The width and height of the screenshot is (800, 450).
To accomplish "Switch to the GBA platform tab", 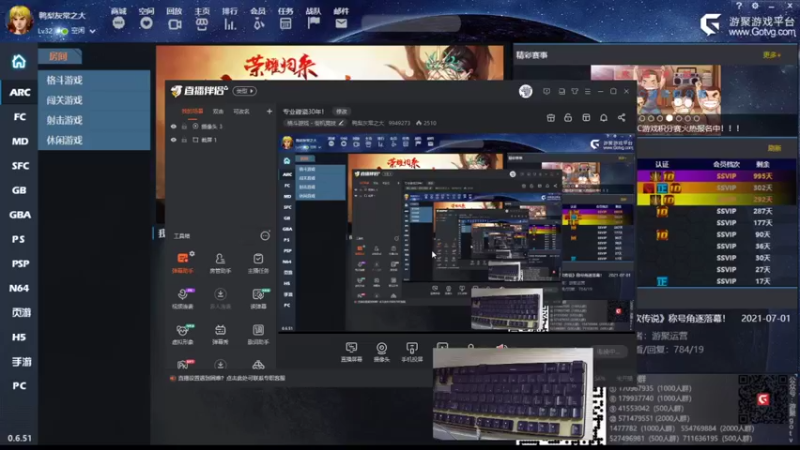I will click(19, 215).
